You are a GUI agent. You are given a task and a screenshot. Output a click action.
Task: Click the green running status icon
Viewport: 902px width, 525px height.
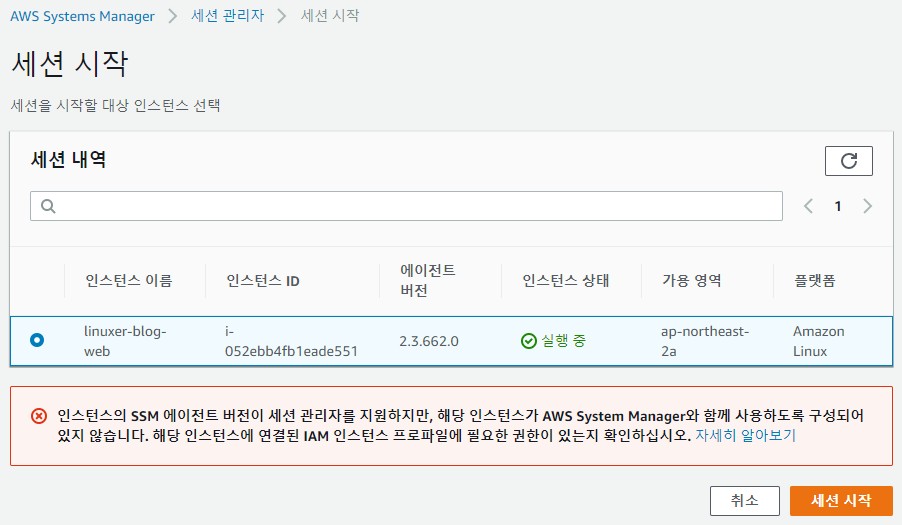pyautogui.click(x=529, y=341)
